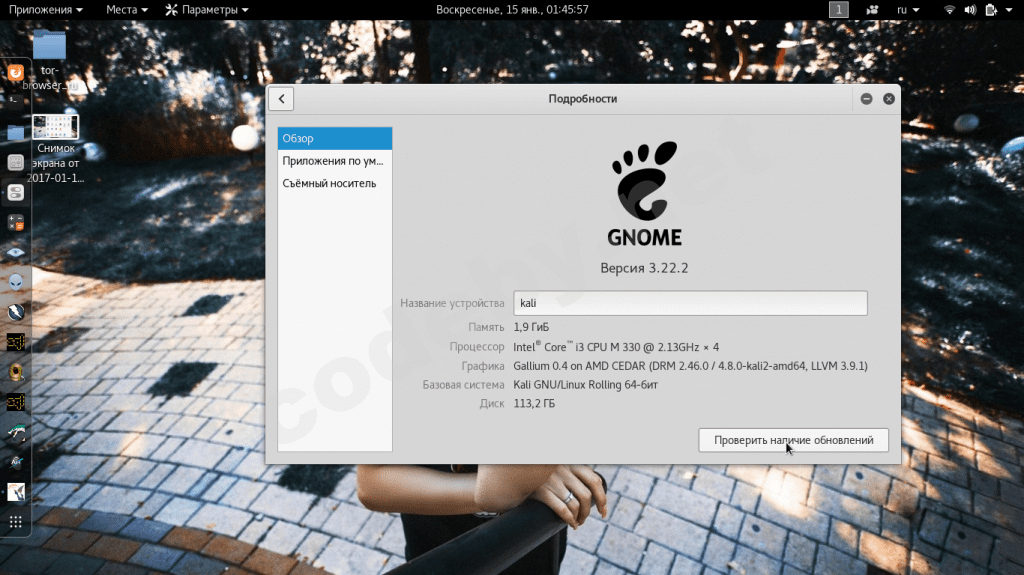Select the tor-browser_ru folder on the desktop
The image size is (1024, 575).
click(x=50, y=60)
